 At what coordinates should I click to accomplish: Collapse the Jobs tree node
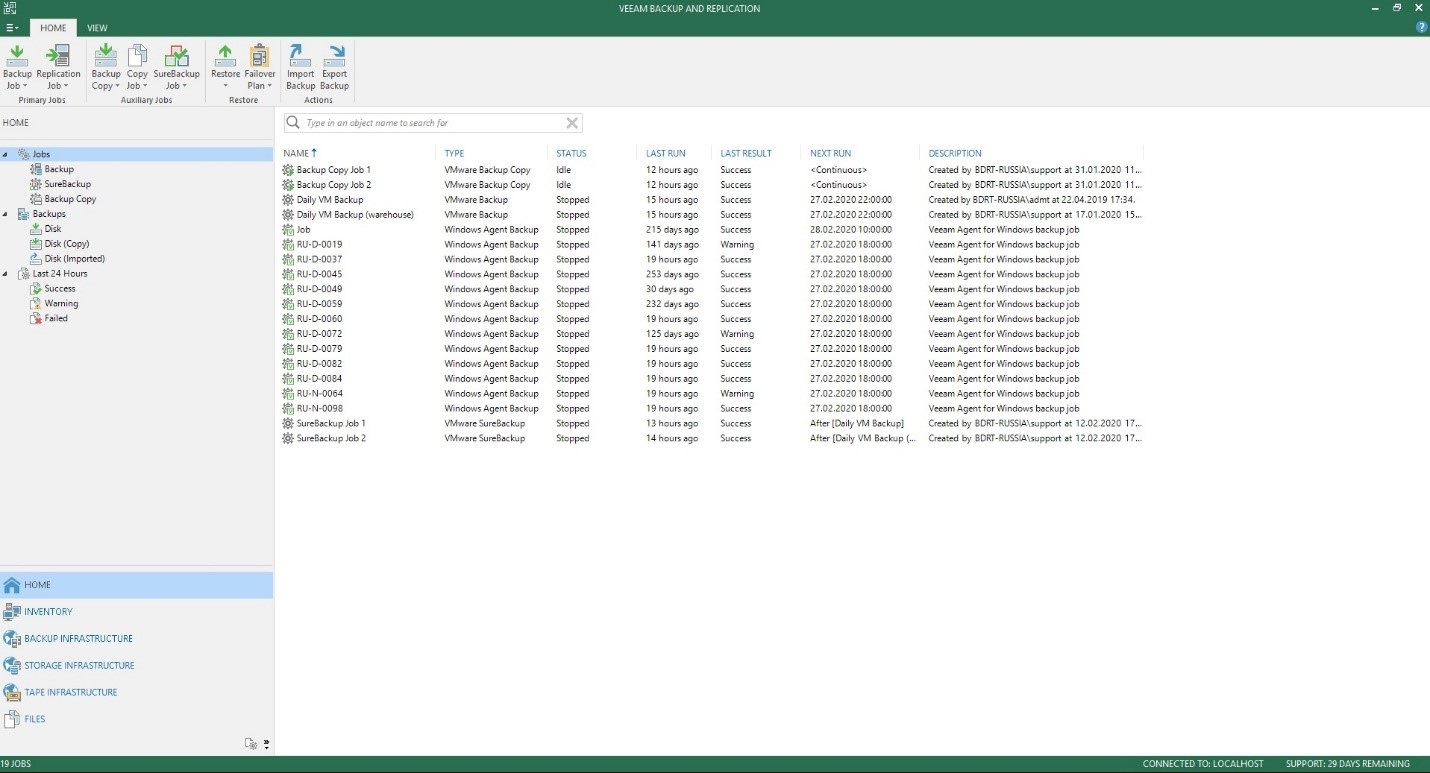pos(6,155)
